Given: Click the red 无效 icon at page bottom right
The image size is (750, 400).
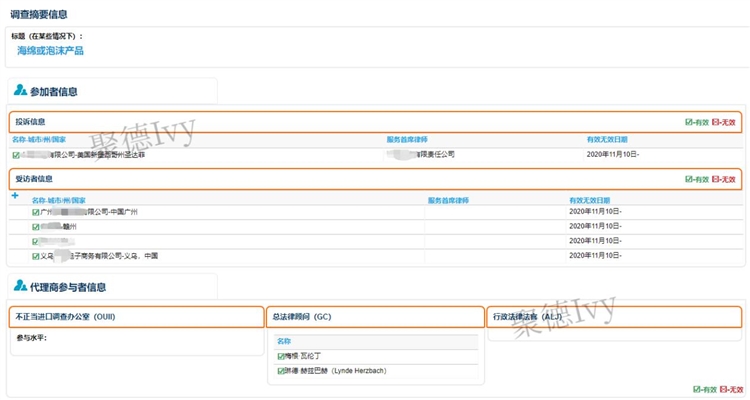Looking at the screenshot, I should coord(724,389).
